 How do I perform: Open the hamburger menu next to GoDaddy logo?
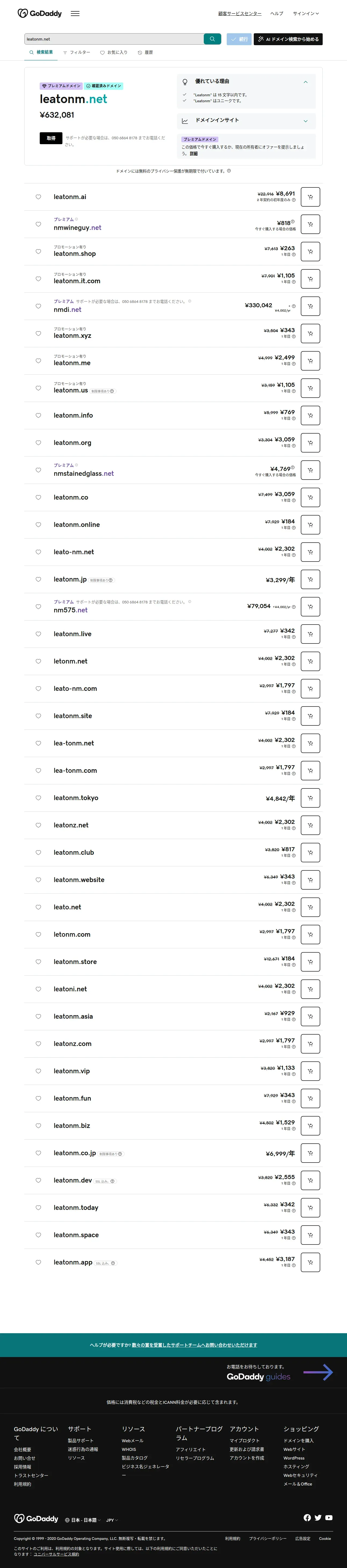pyautogui.click(x=75, y=14)
